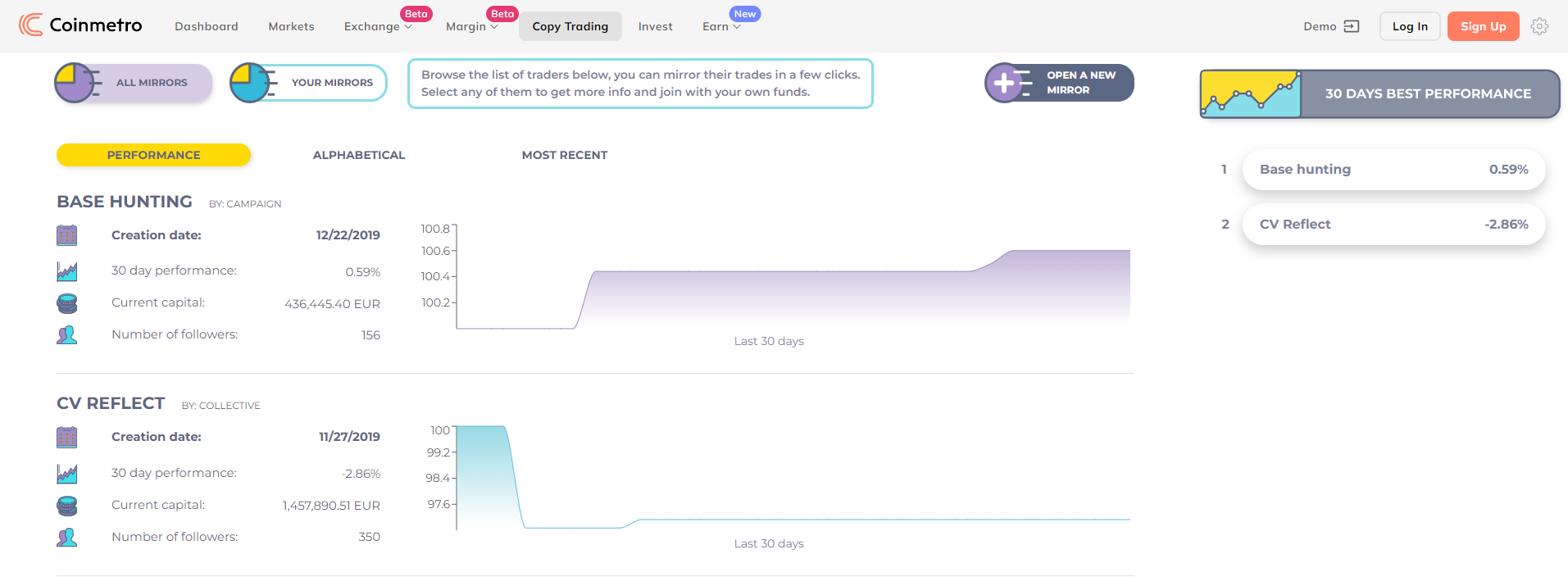Image resolution: width=1568 pixels, height=577 pixels.
Task: Click the coins icon for CV Reflect current capital
Action: coord(67,506)
